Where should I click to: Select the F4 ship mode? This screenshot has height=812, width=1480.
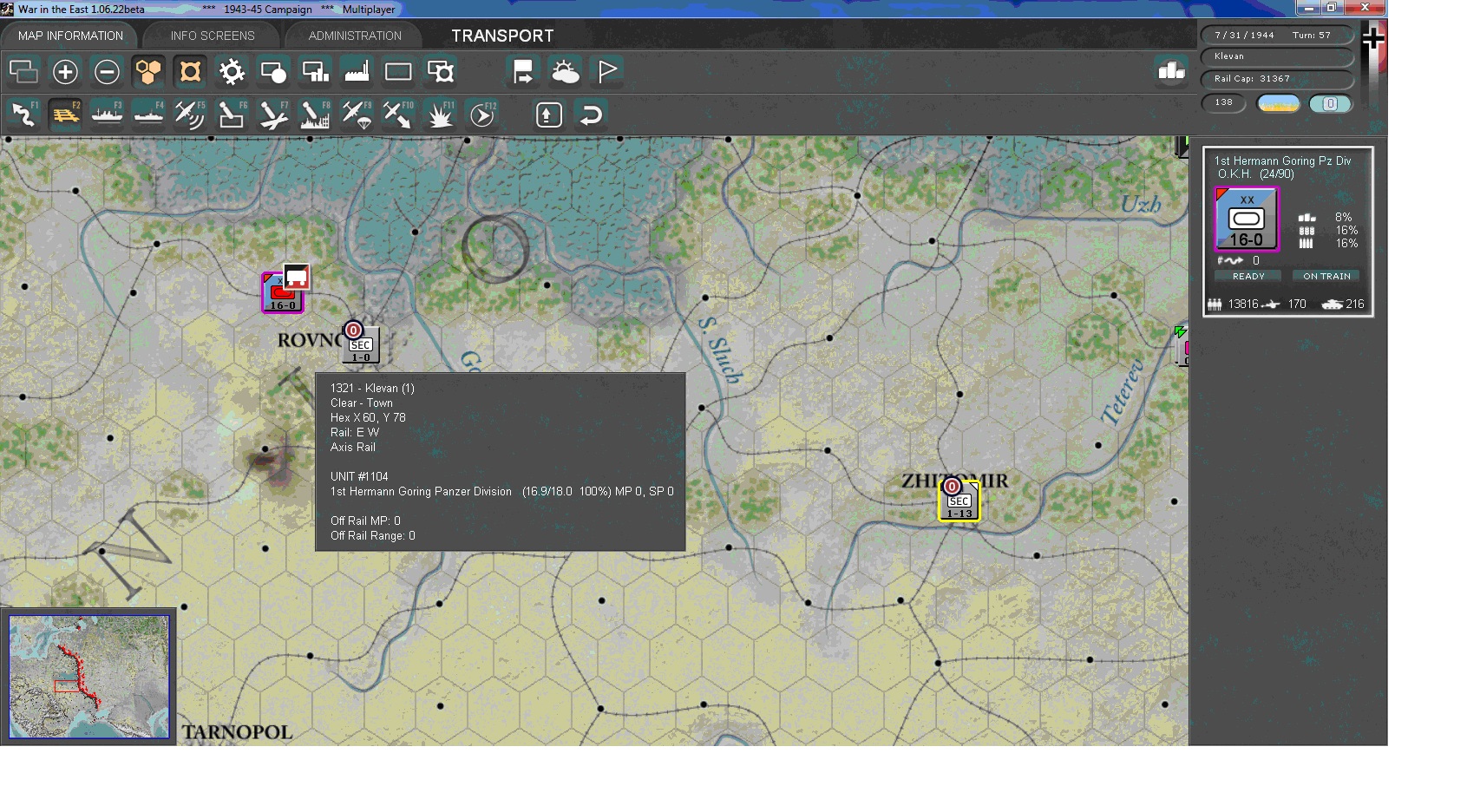[x=148, y=115]
